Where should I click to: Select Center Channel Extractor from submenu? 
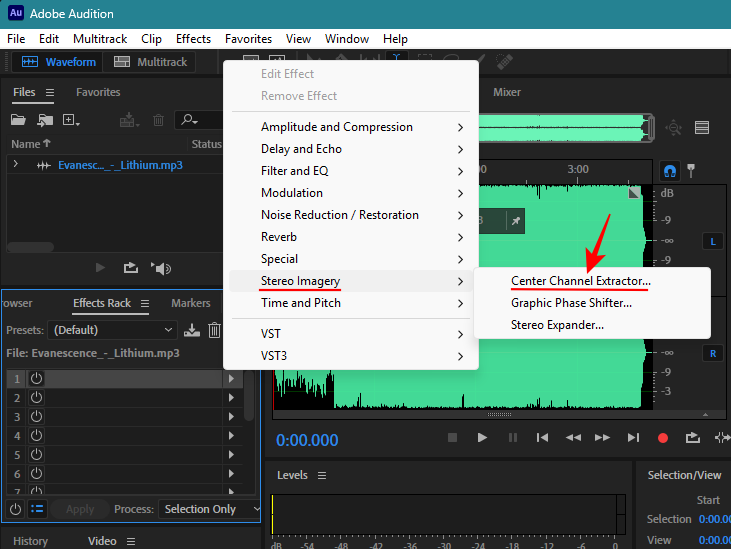pos(580,281)
